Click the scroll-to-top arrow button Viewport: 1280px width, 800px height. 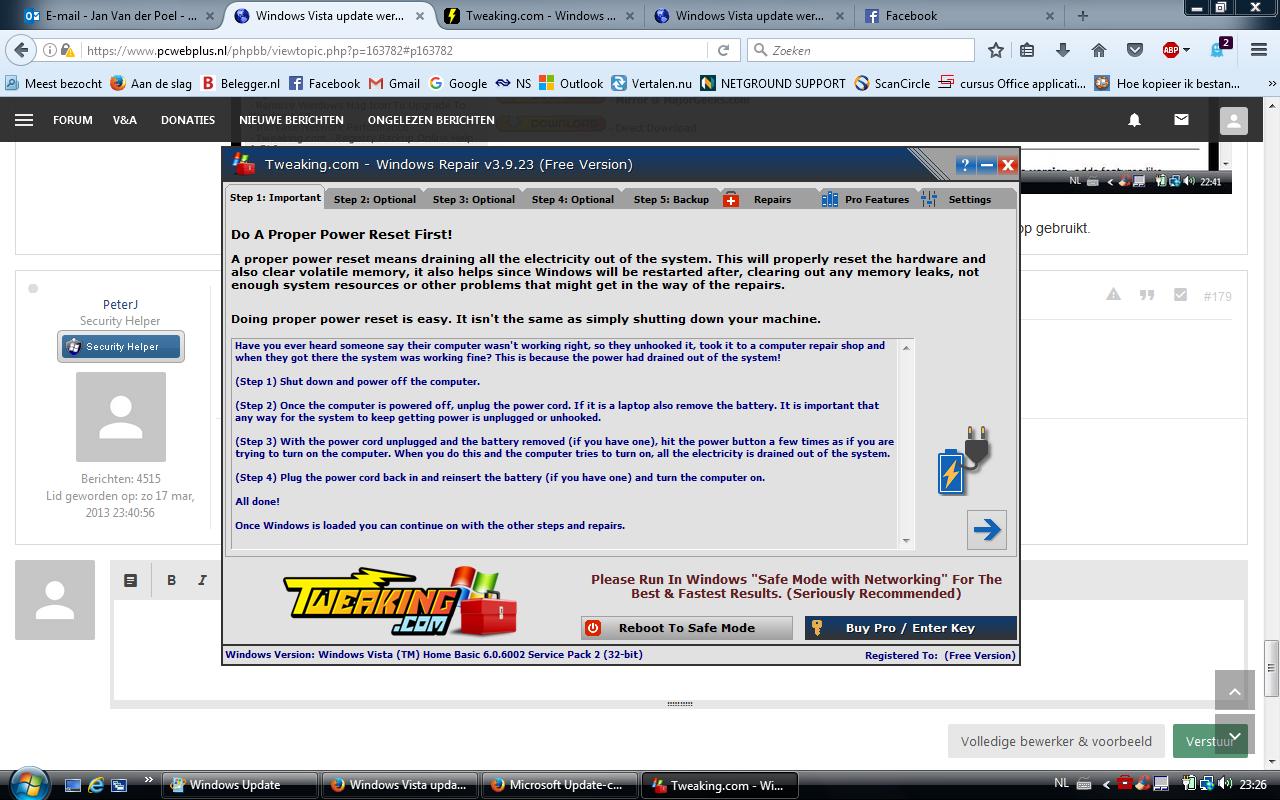1234,691
